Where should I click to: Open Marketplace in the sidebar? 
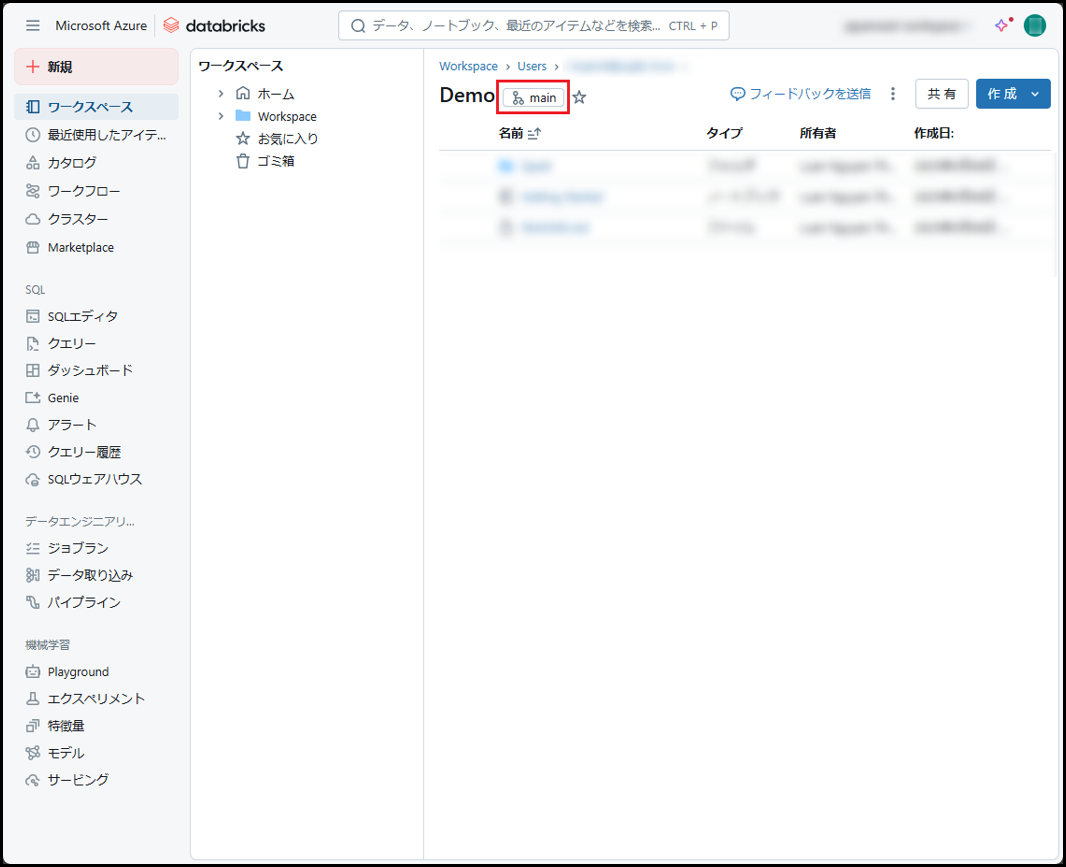(97, 248)
